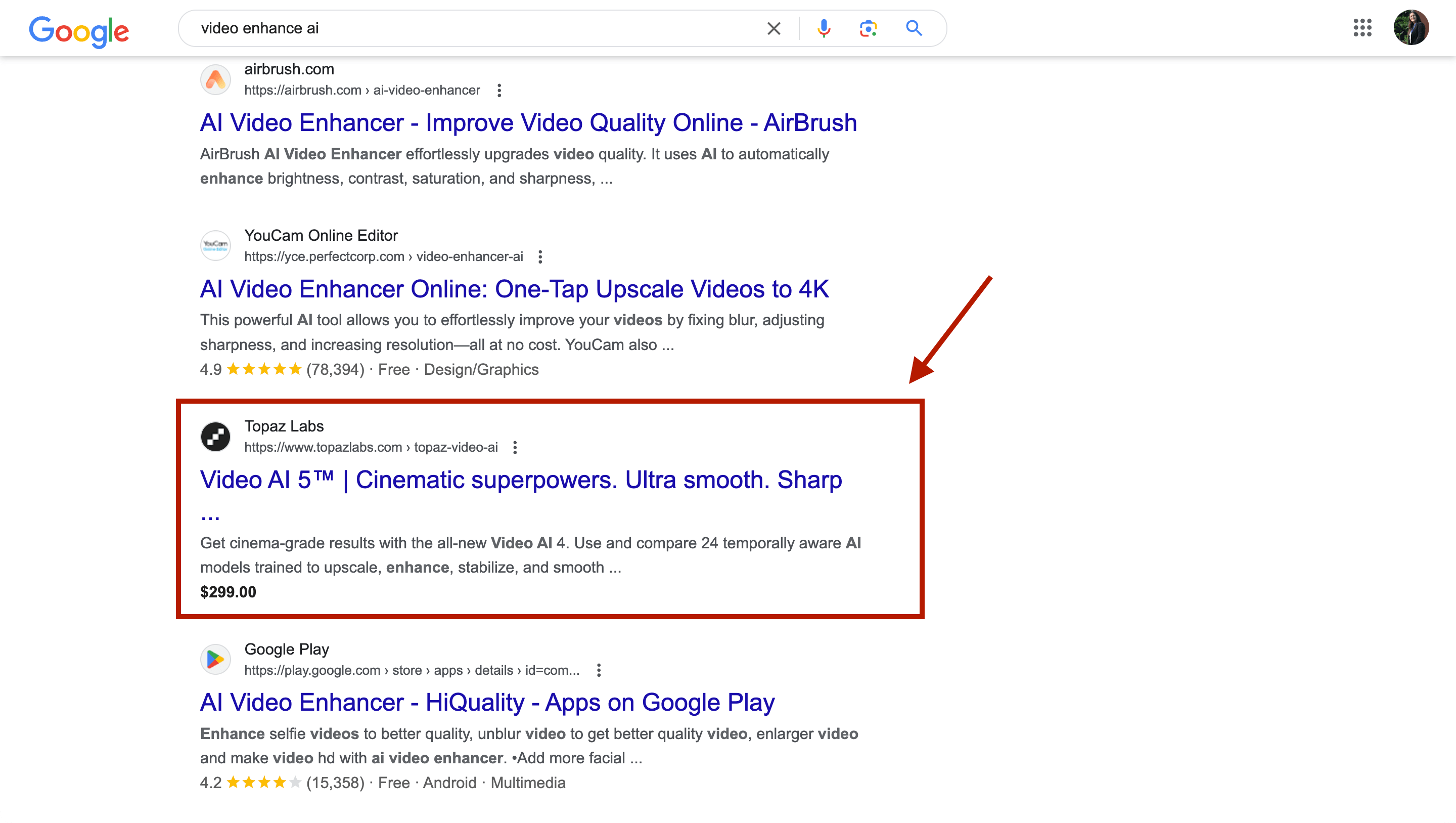Open Google Lens image search
Screen dimensions: 1456x823
pyautogui.click(x=868, y=28)
